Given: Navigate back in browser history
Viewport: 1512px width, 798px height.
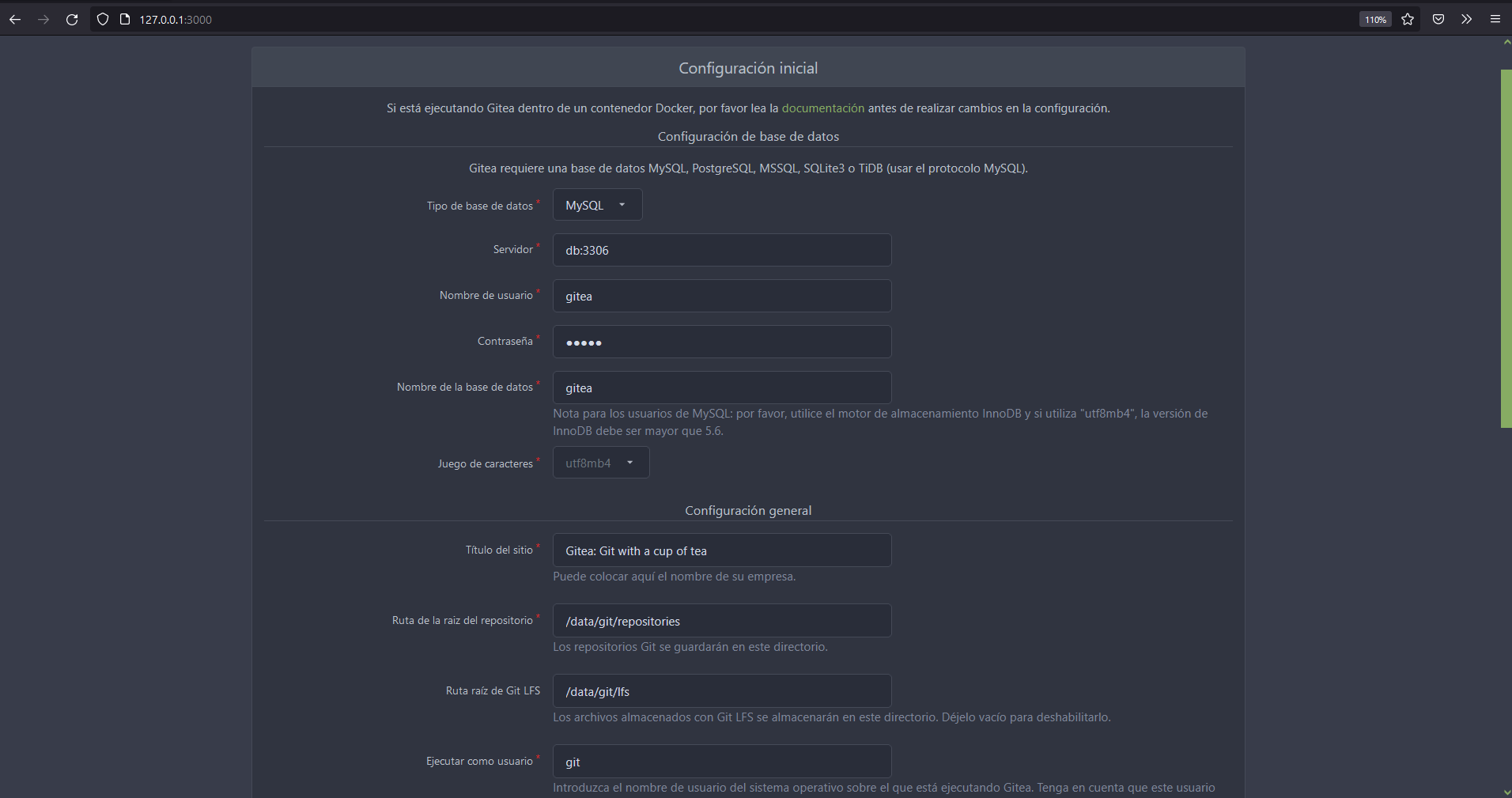Looking at the screenshot, I should (15, 19).
